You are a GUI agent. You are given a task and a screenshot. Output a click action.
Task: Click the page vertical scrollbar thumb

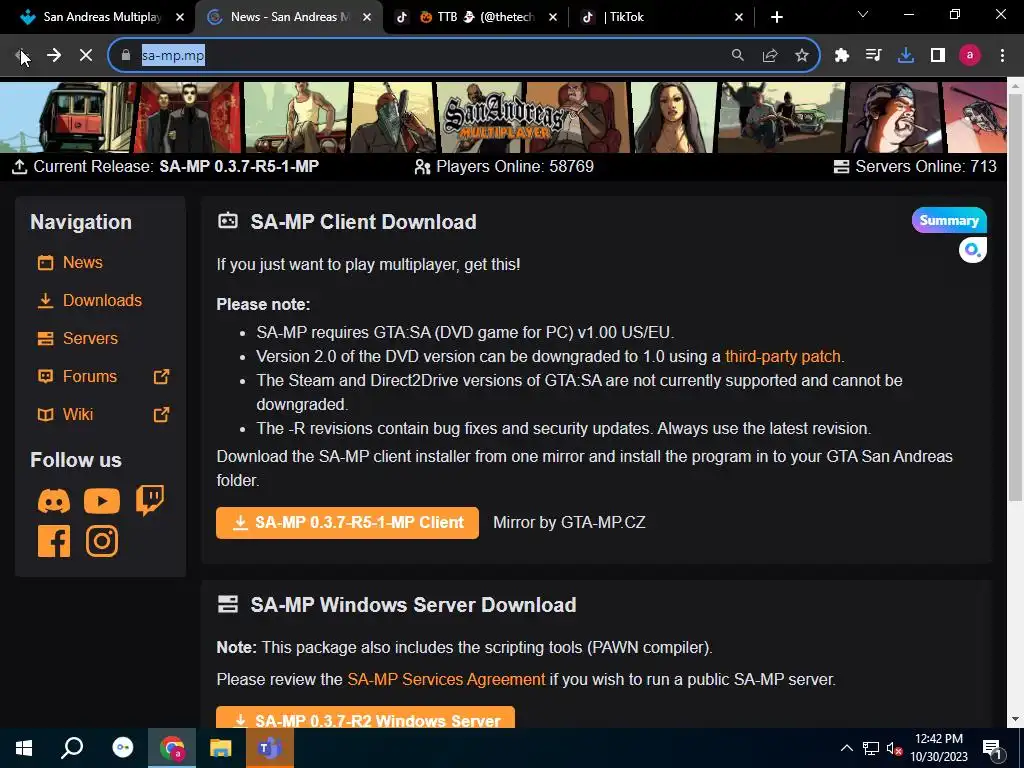(x=1016, y=297)
